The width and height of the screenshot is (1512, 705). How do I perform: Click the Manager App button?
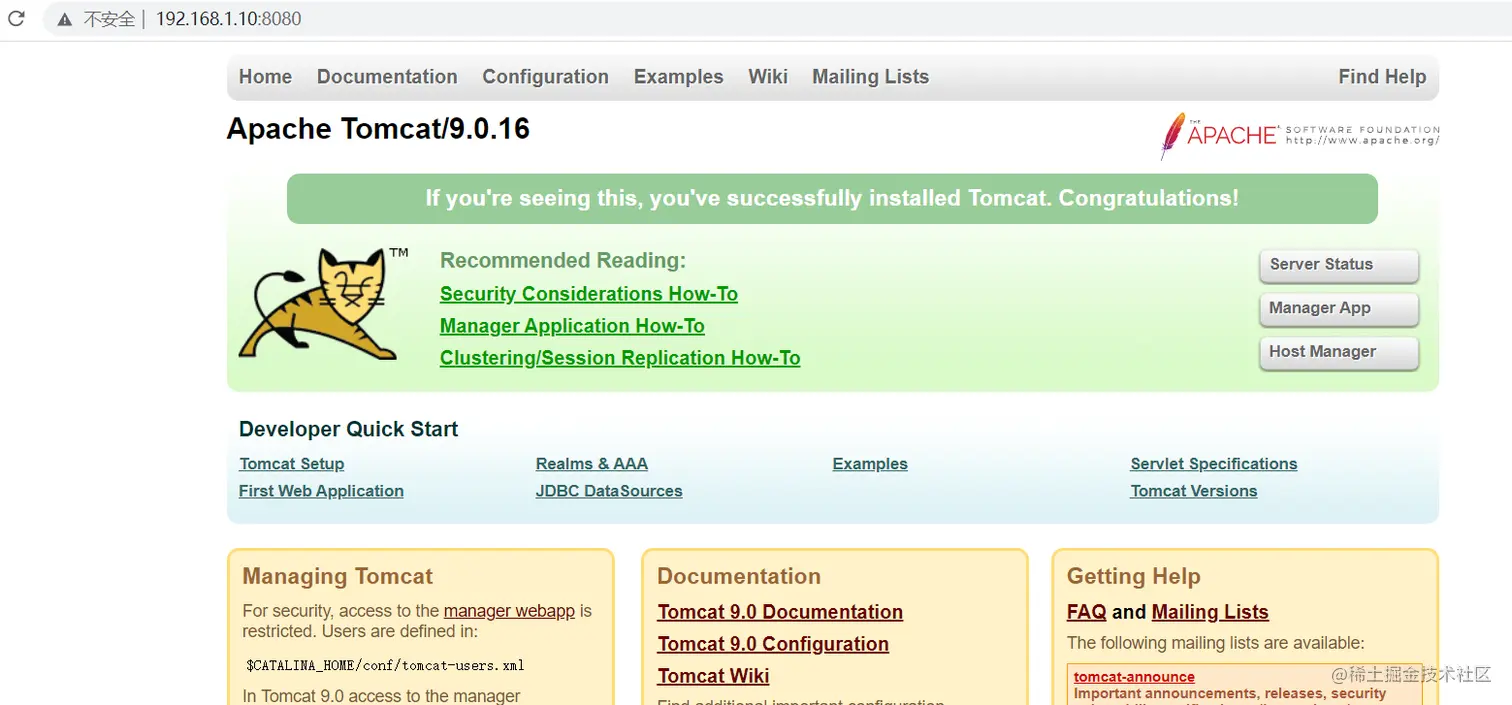1339,309
